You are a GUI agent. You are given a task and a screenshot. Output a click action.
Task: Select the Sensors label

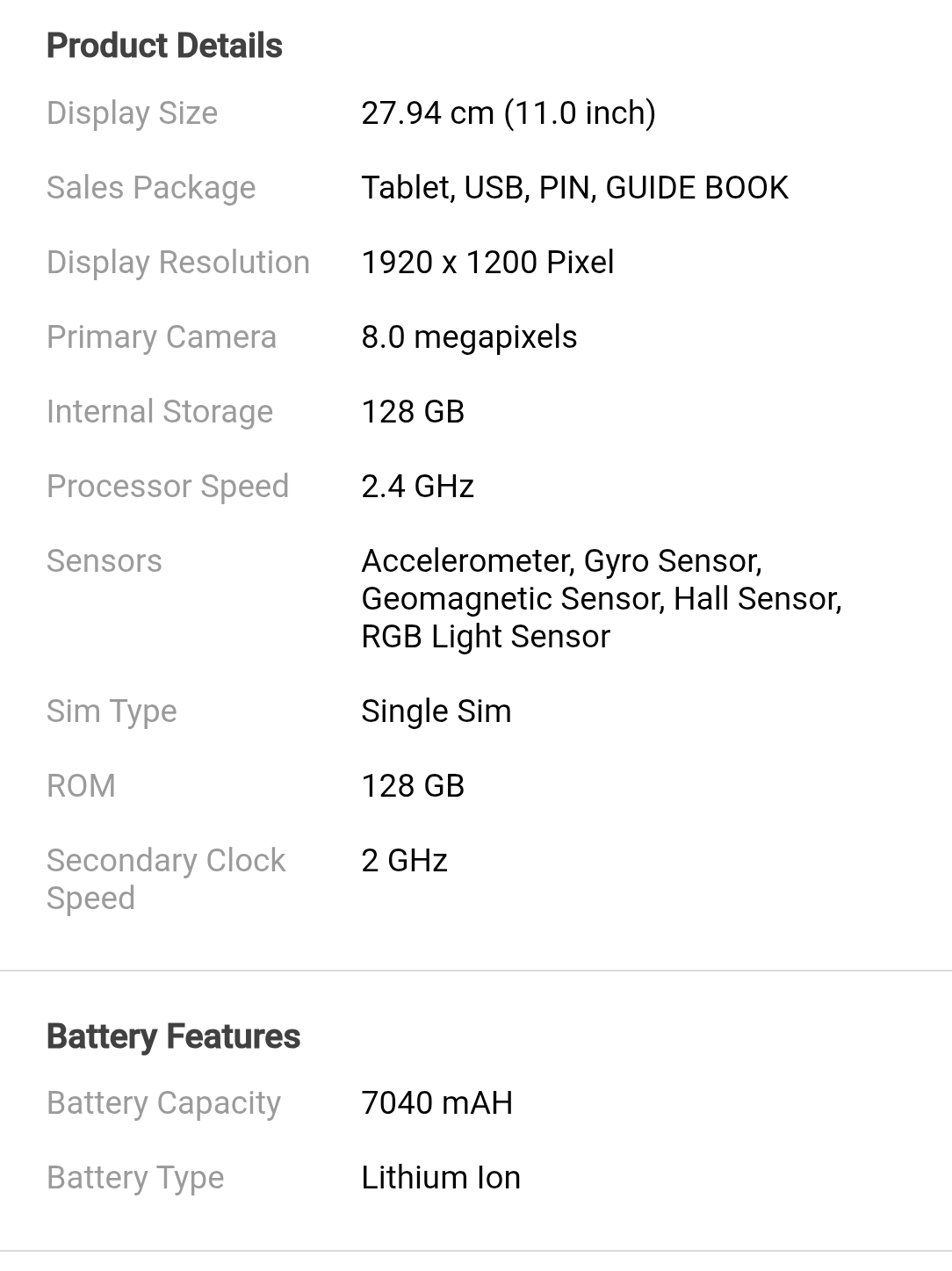coord(105,561)
